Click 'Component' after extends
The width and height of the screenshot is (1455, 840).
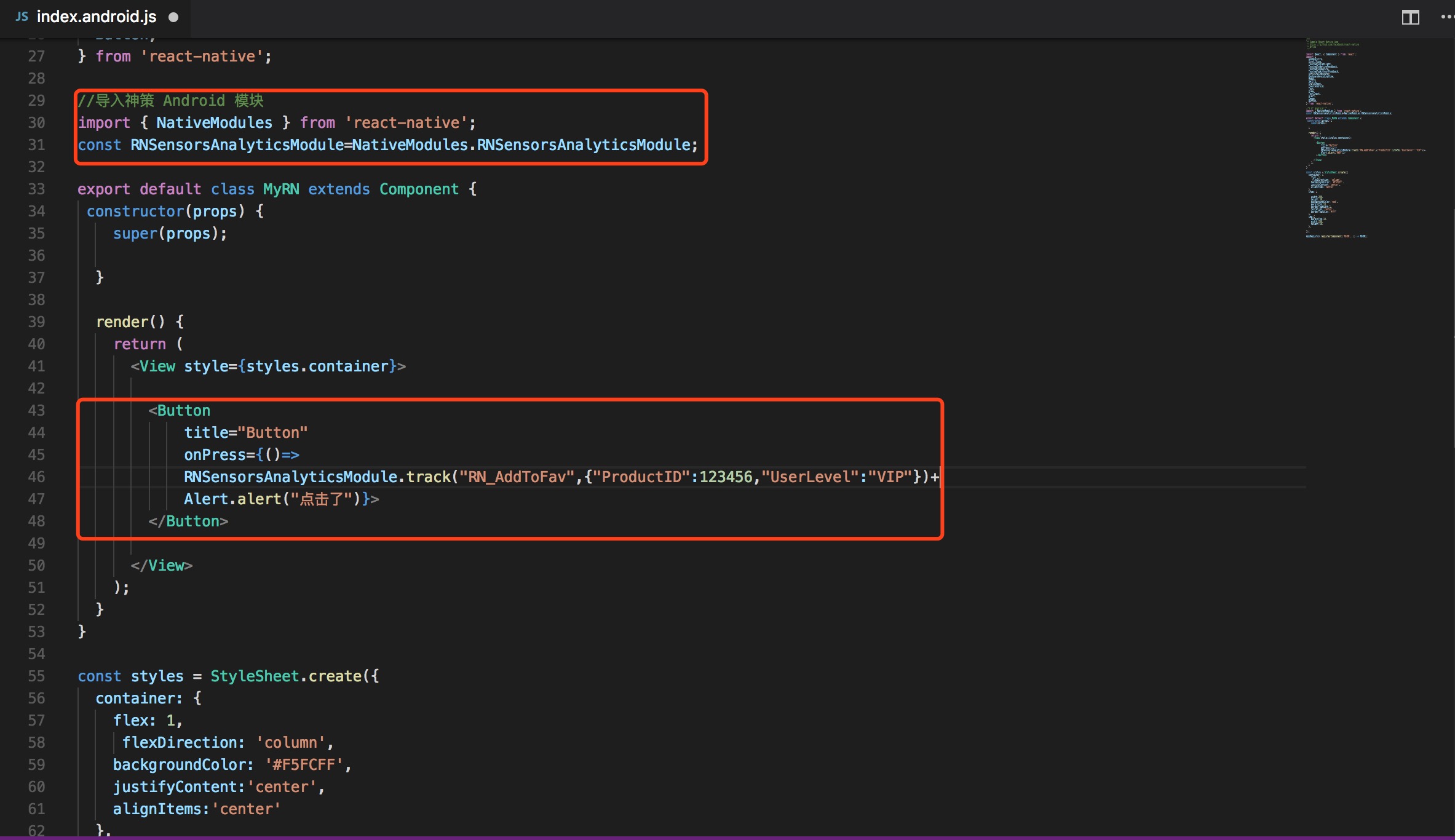tap(419, 189)
